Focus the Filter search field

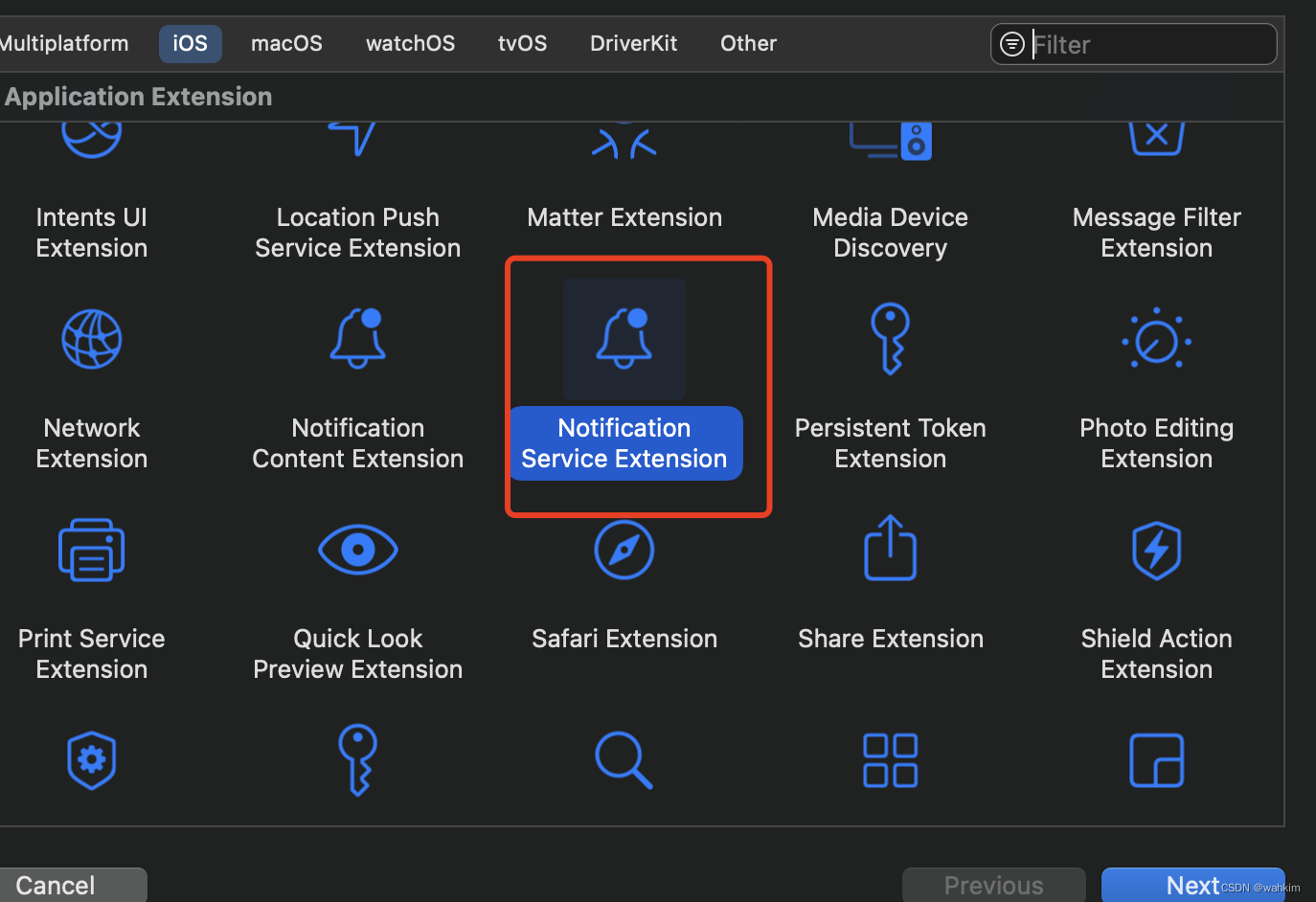pos(1134,44)
